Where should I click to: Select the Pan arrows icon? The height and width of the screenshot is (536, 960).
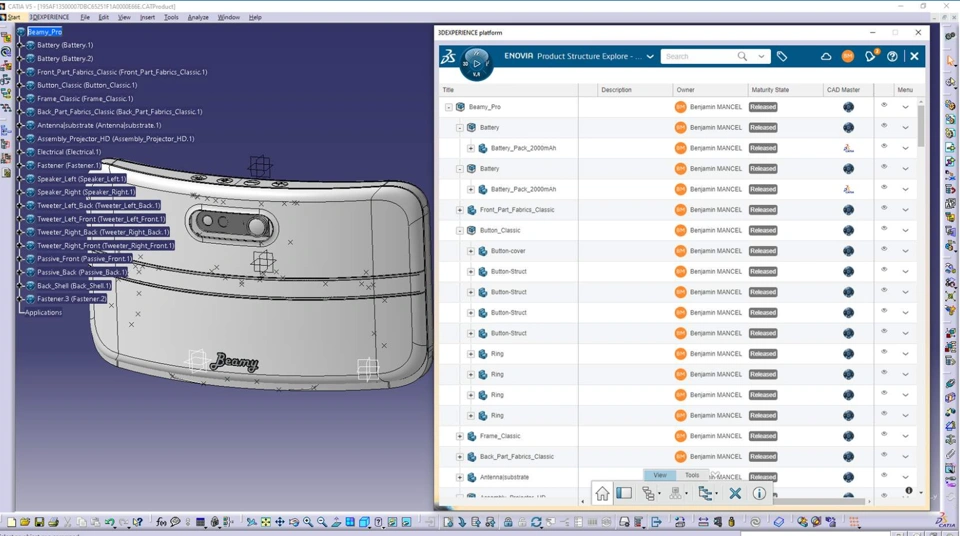(x=280, y=523)
